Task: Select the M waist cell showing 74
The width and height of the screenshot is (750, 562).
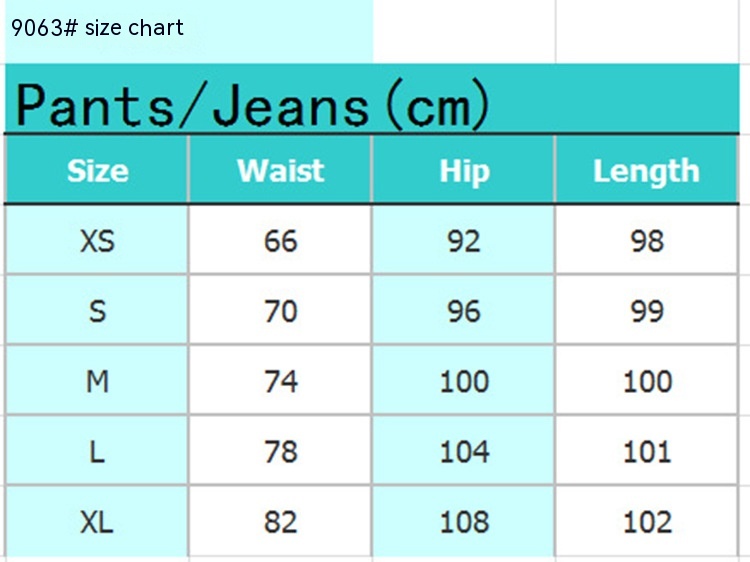Action: pos(281,381)
